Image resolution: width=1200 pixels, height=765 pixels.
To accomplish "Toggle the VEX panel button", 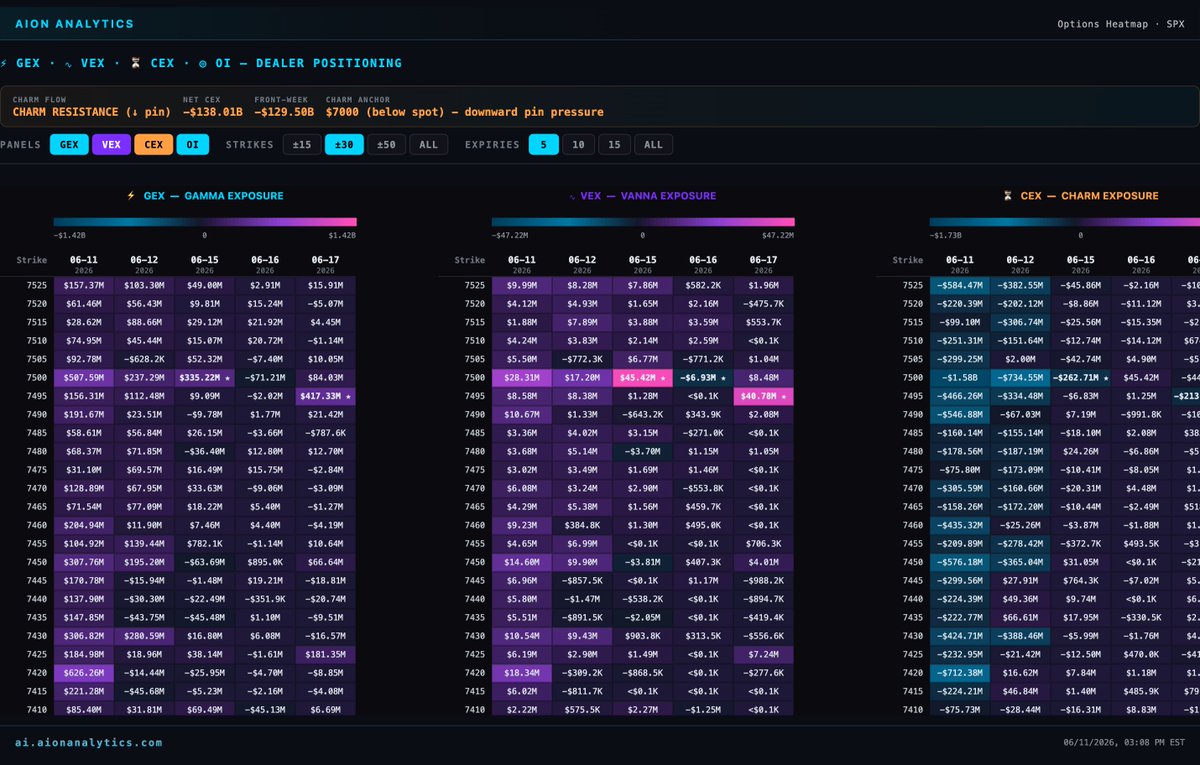I will tap(111, 145).
